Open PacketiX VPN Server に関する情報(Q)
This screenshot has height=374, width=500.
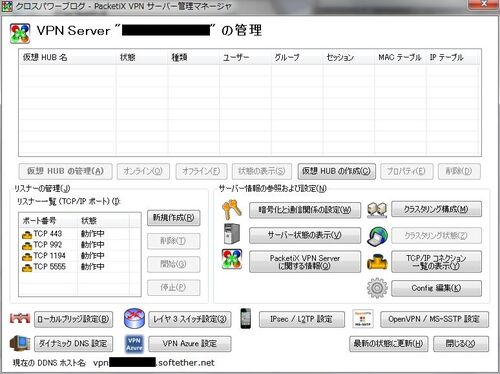(305, 262)
